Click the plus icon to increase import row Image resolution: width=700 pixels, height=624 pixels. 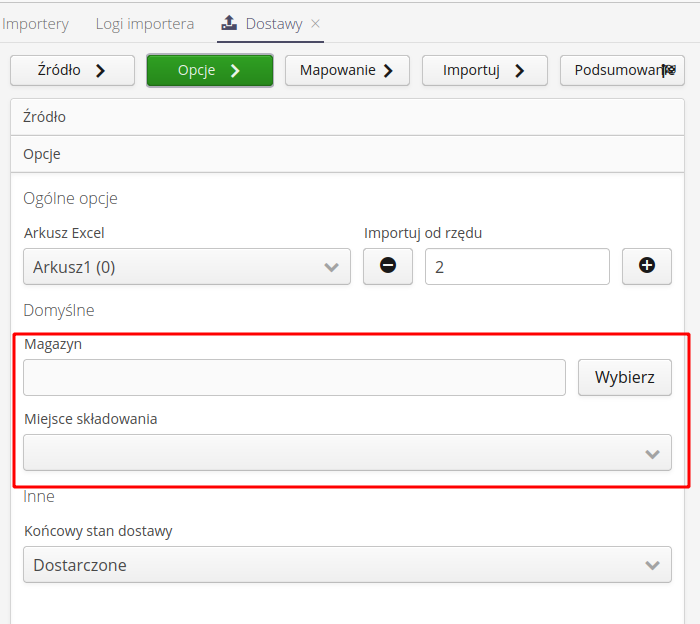pos(647,266)
